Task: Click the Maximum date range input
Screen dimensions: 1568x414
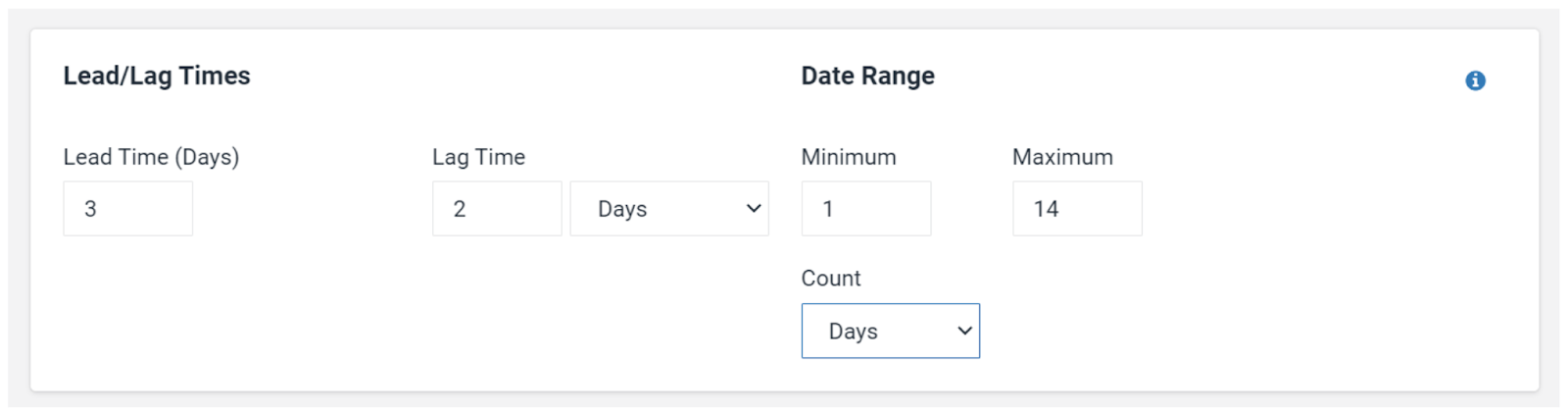Action: (x=1077, y=208)
